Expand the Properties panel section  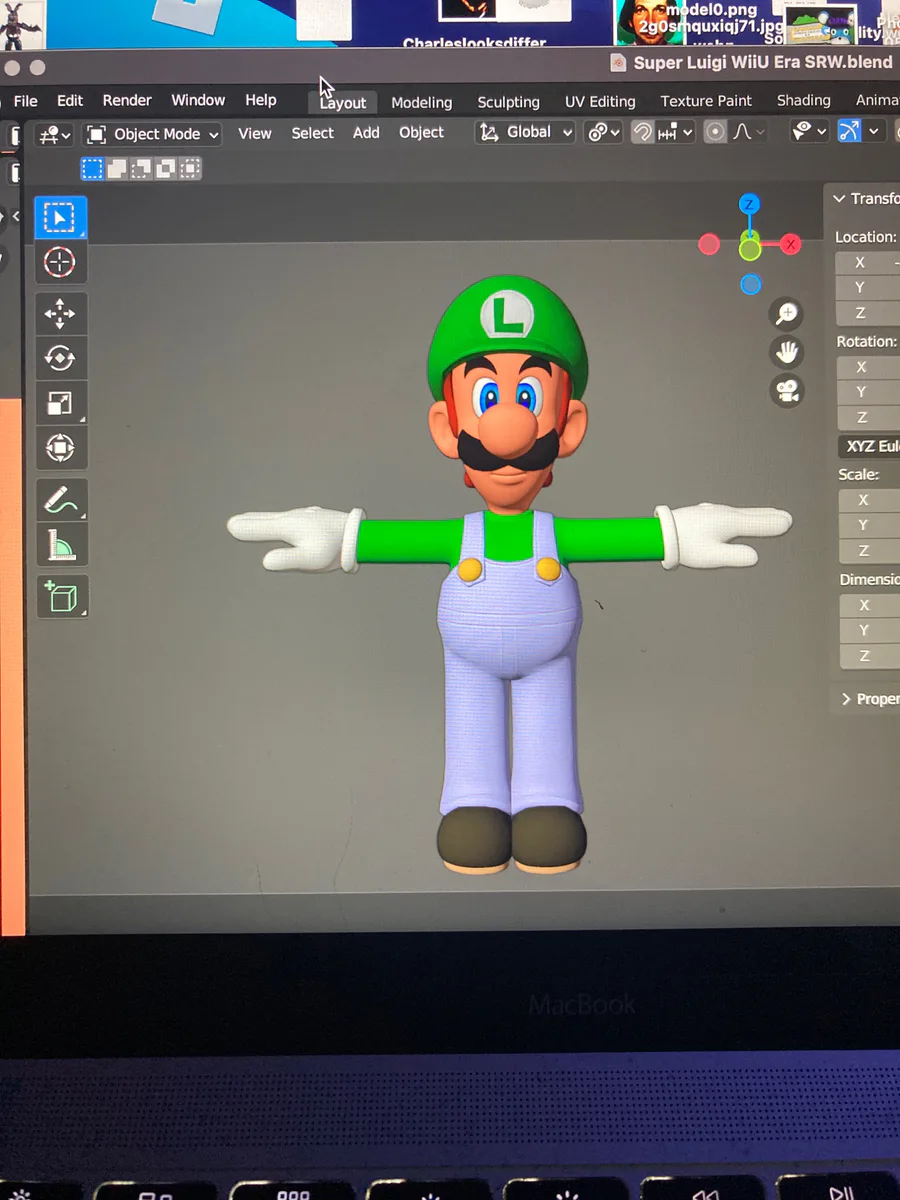(868, 699)
